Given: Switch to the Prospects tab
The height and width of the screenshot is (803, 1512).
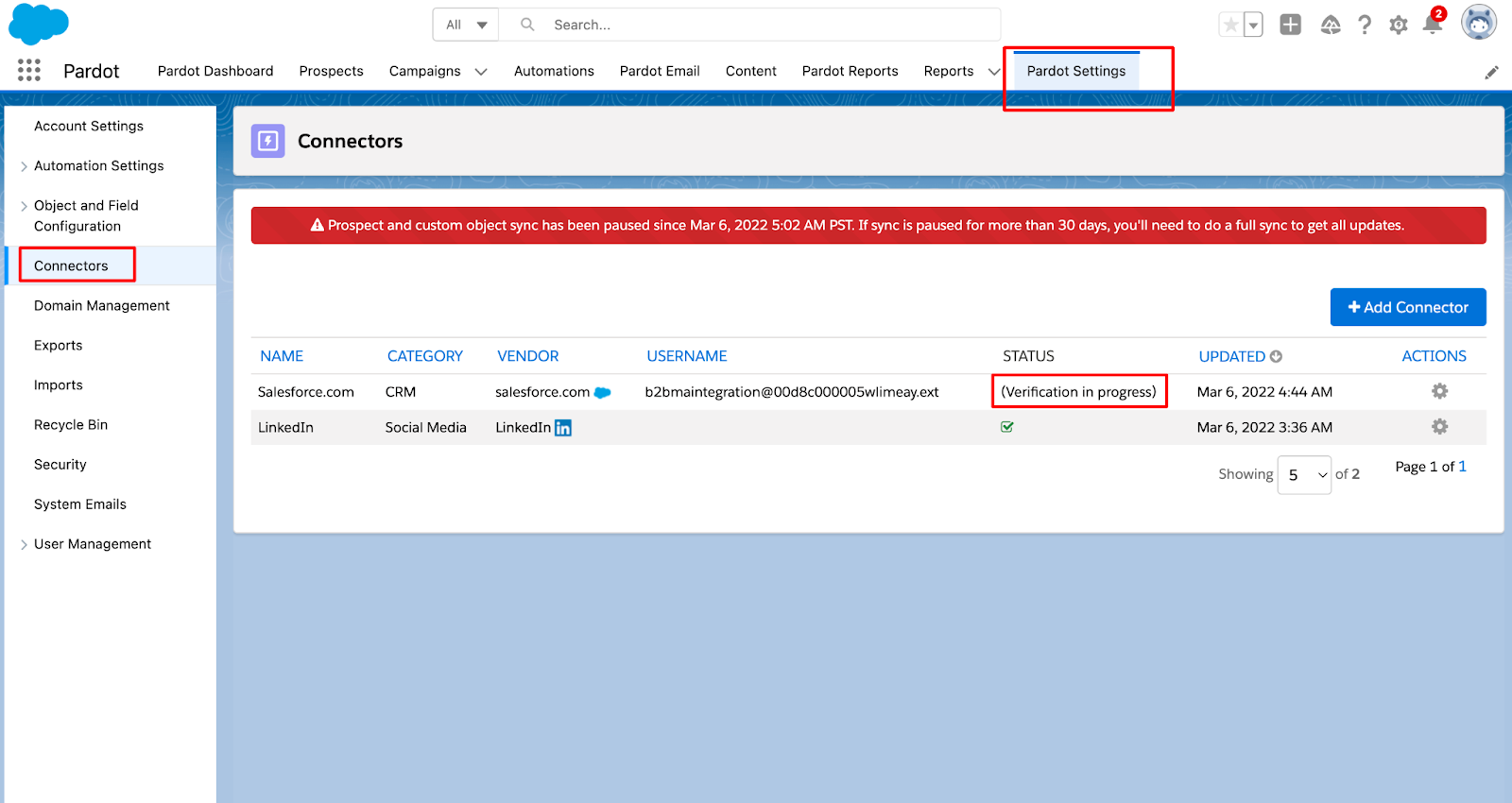Looking at the screenshot, I should (331, 71).
